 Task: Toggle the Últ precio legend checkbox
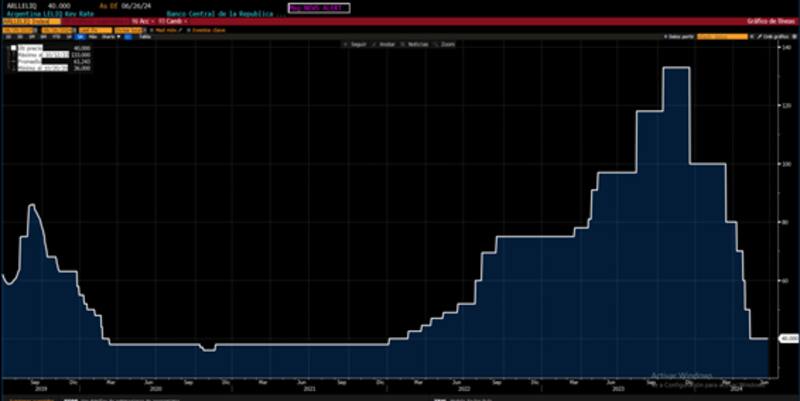14,48
